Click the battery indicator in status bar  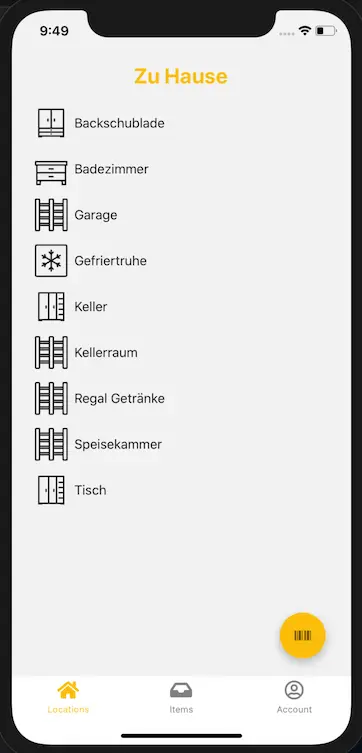tap(326, 31)
